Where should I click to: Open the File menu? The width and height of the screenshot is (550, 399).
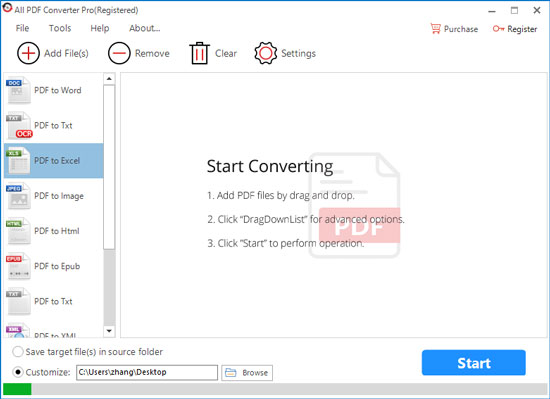[22, 28]
